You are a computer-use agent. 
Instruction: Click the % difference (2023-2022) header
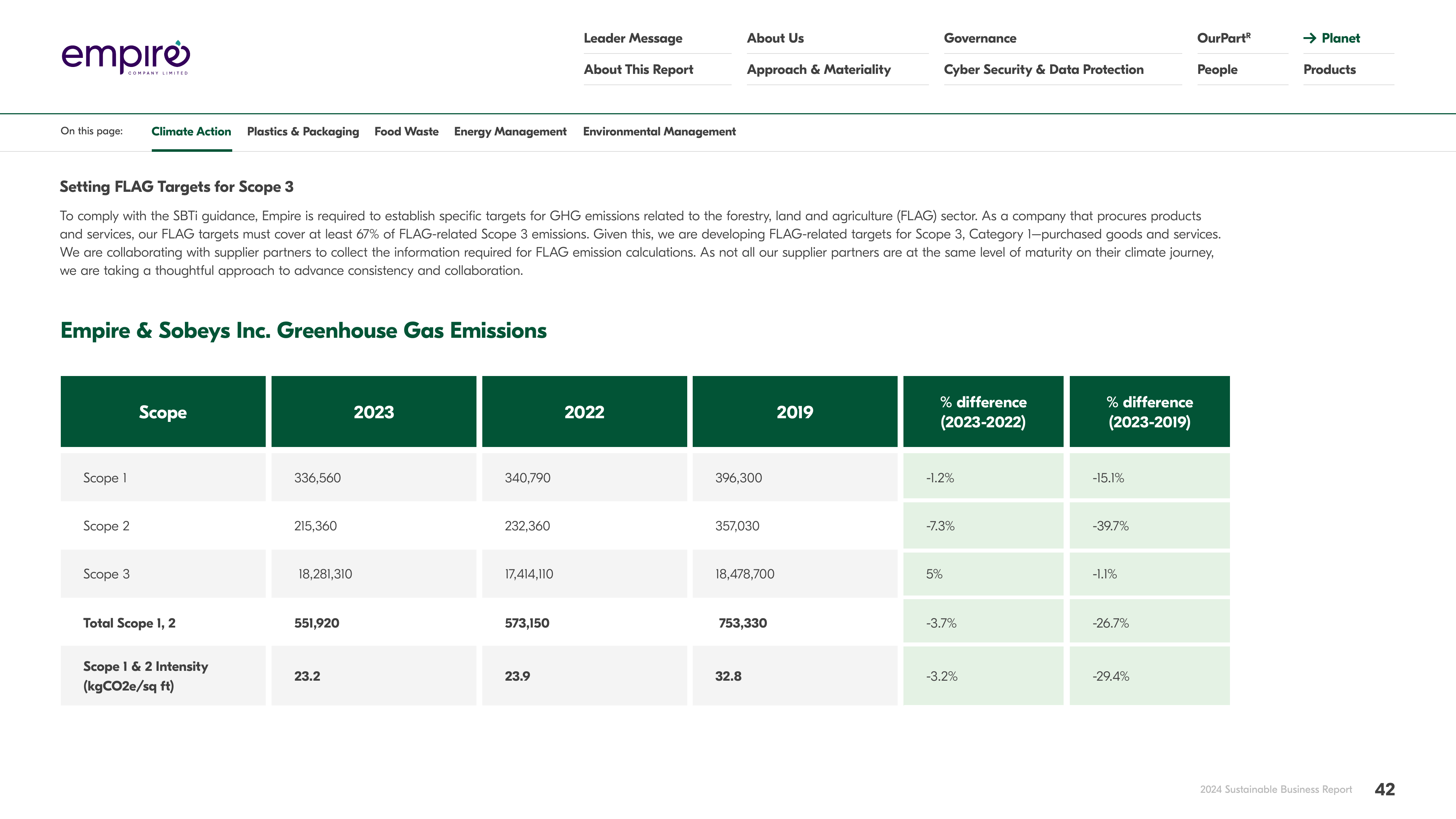point(983,412)
